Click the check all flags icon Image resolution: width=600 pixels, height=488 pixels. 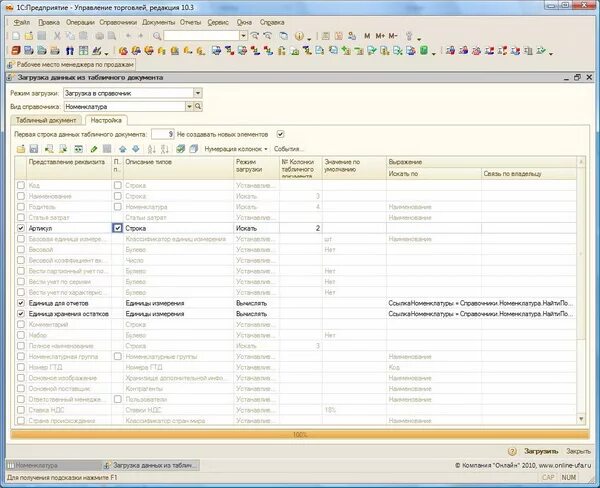181,149
